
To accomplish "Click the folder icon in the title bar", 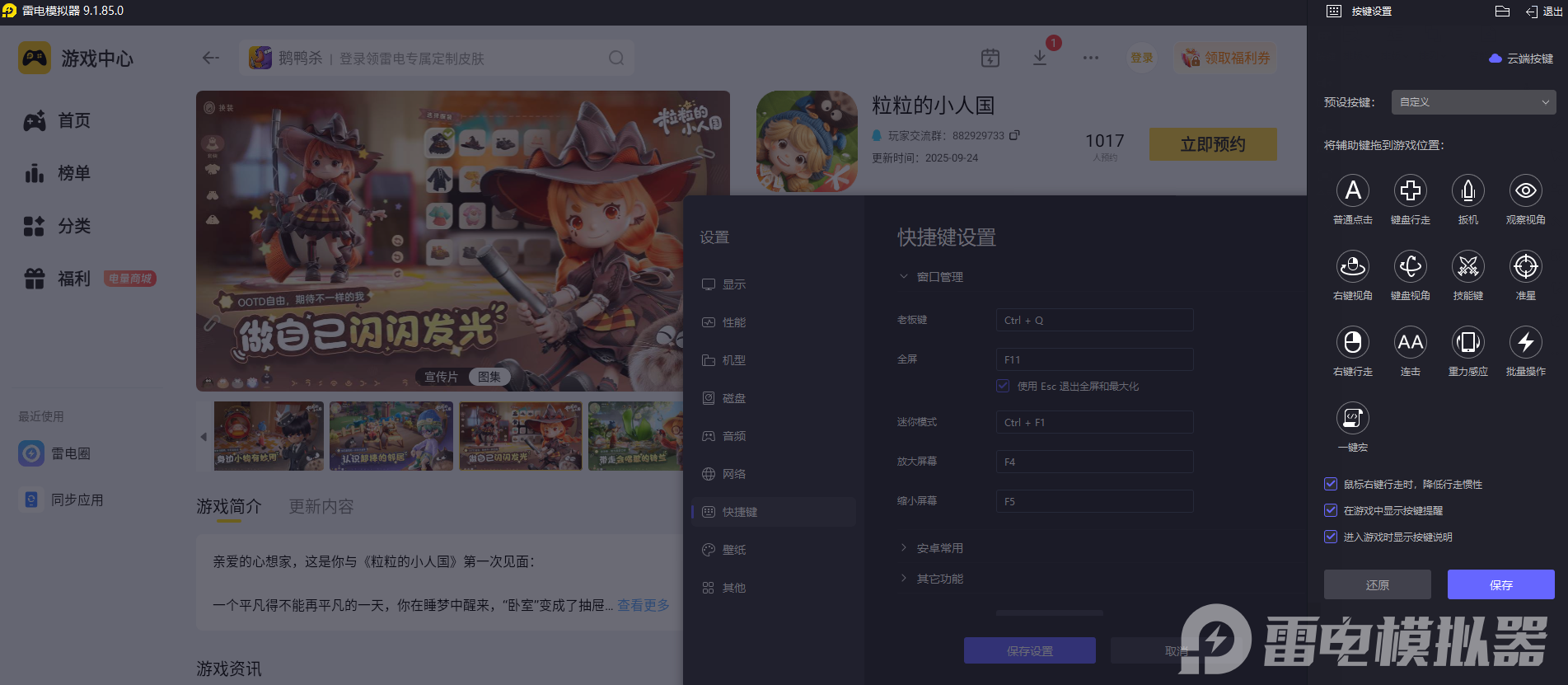I will coord(1502,12).
